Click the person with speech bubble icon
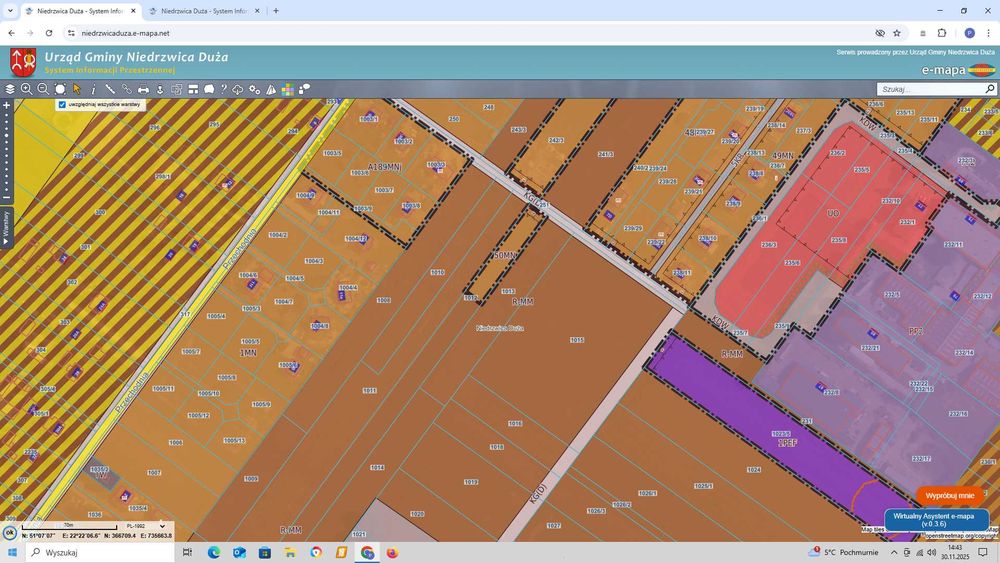 [304, 89]
